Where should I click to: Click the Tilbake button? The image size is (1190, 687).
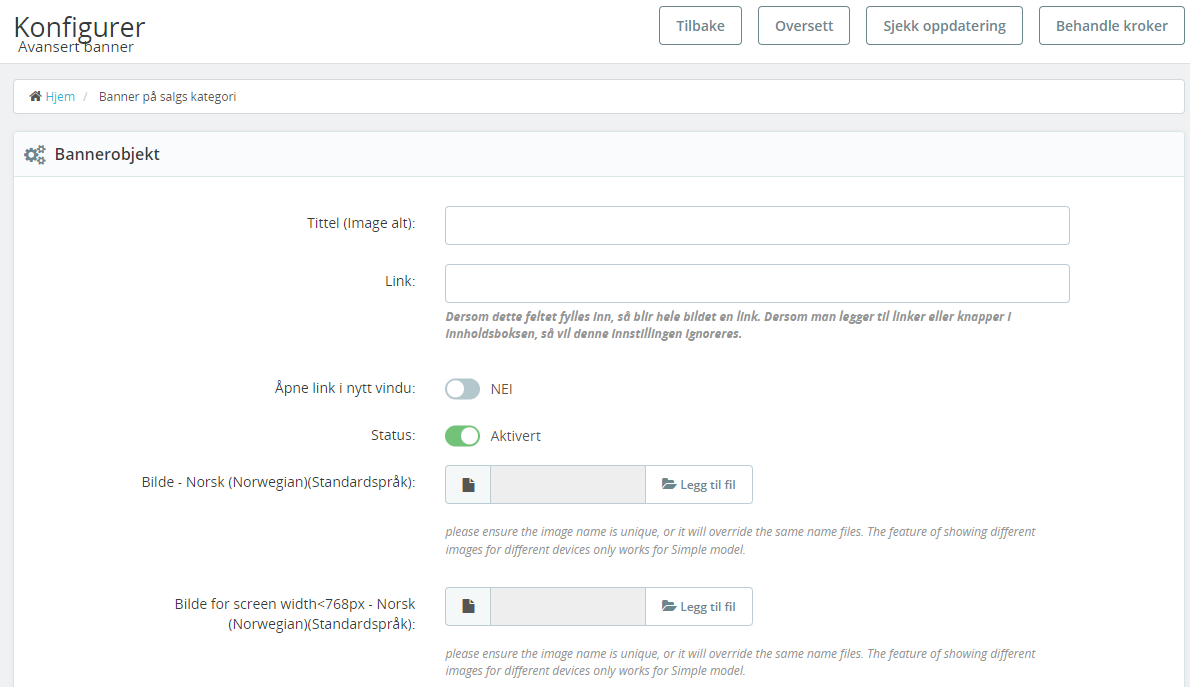(700, 26)
